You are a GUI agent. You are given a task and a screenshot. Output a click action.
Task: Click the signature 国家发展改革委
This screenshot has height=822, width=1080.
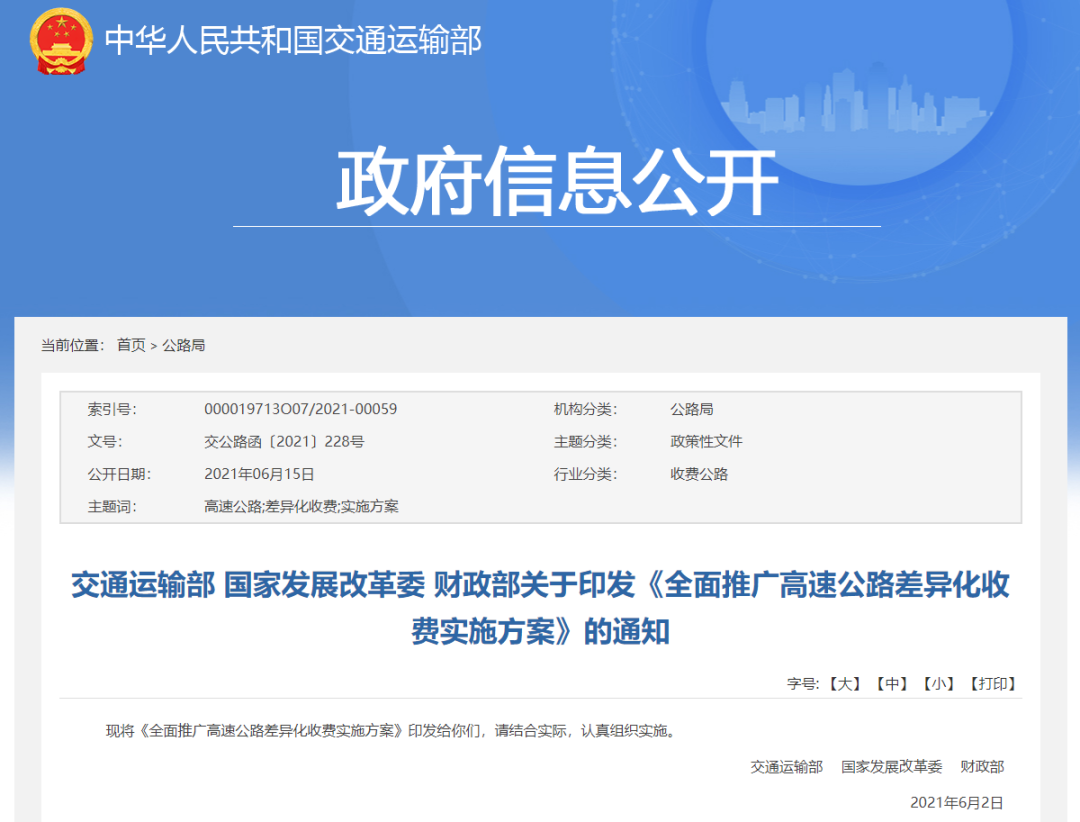891,767
